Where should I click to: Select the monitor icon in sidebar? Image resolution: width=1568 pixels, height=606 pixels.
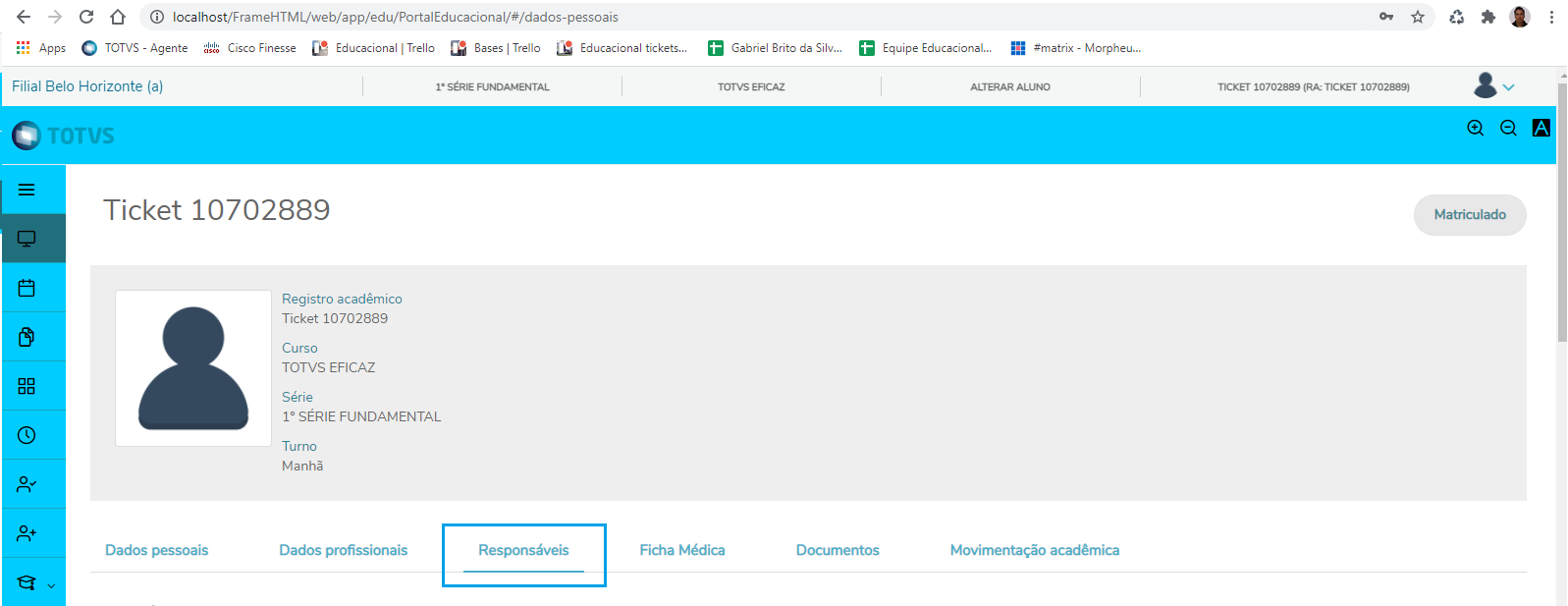coord(27,239)
